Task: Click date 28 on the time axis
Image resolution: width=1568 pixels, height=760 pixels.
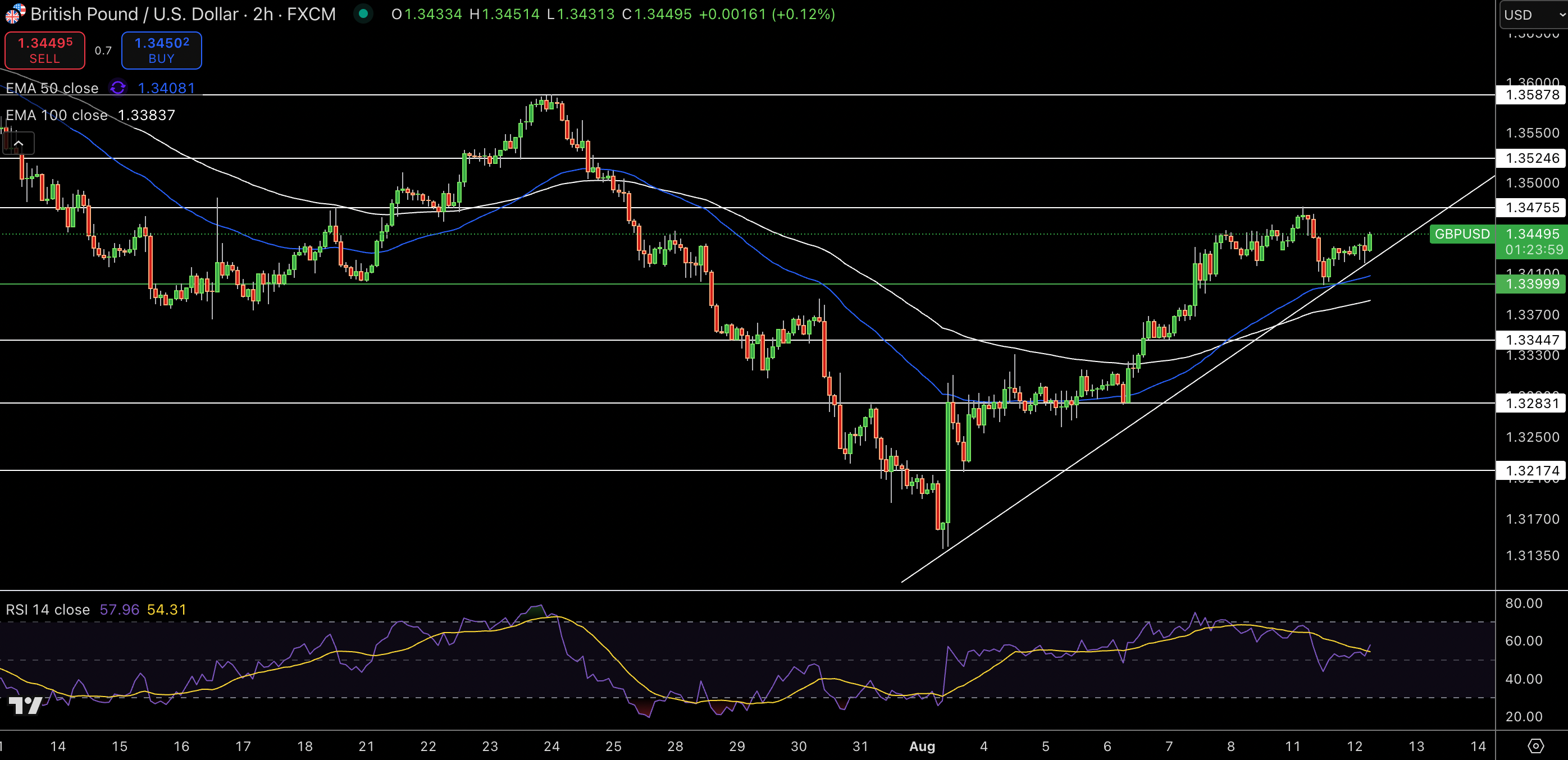Action: coord(675,746)
